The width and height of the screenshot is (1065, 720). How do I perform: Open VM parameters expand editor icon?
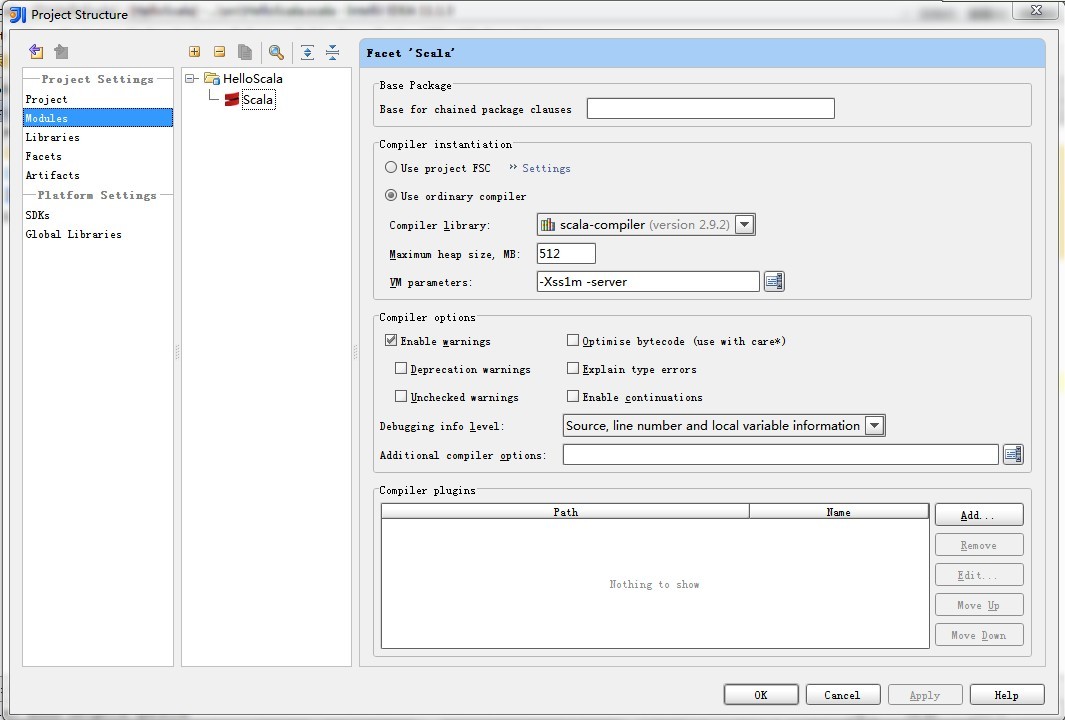click(774, 281)
